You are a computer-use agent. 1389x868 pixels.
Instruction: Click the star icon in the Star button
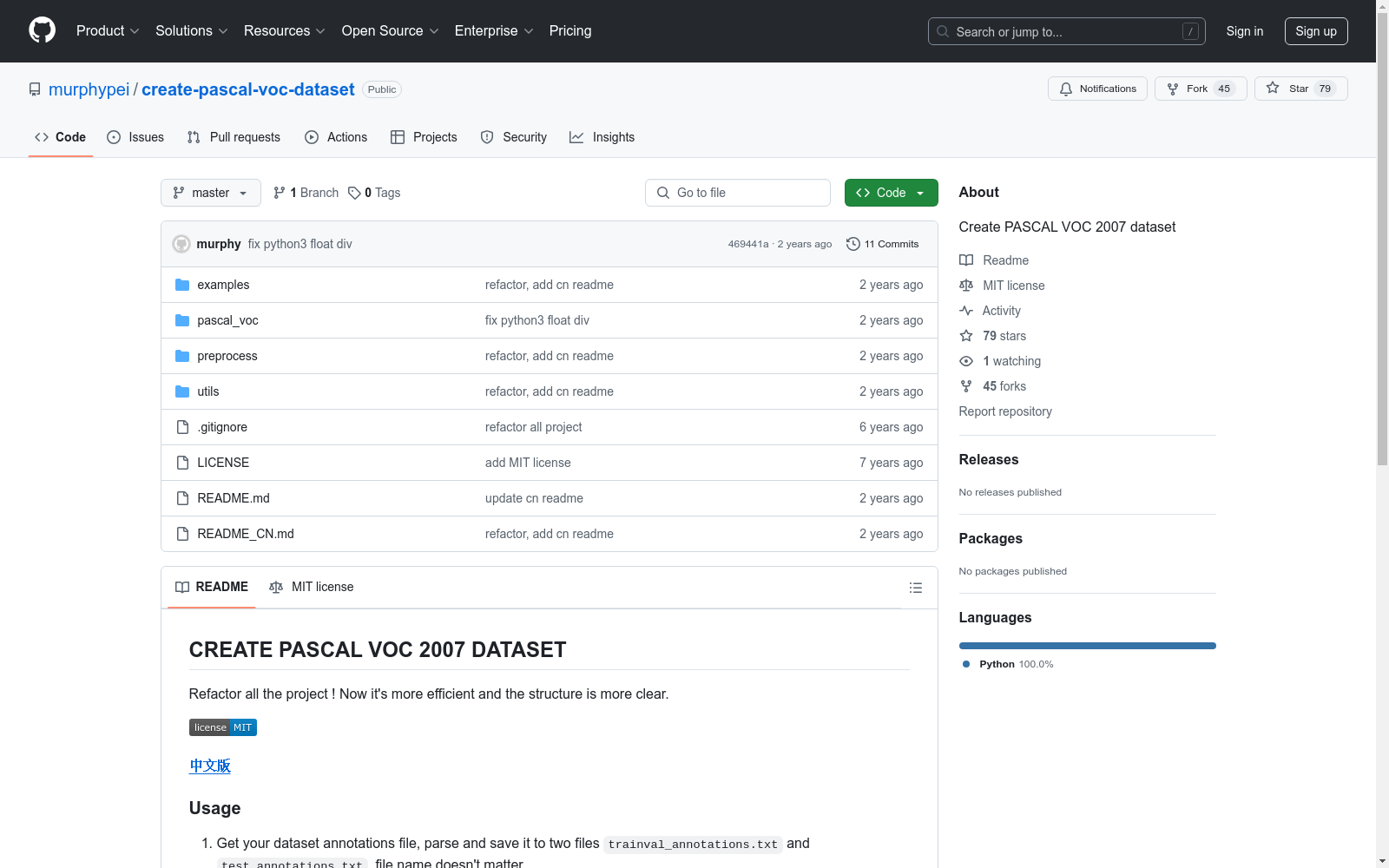point(1273,88)
